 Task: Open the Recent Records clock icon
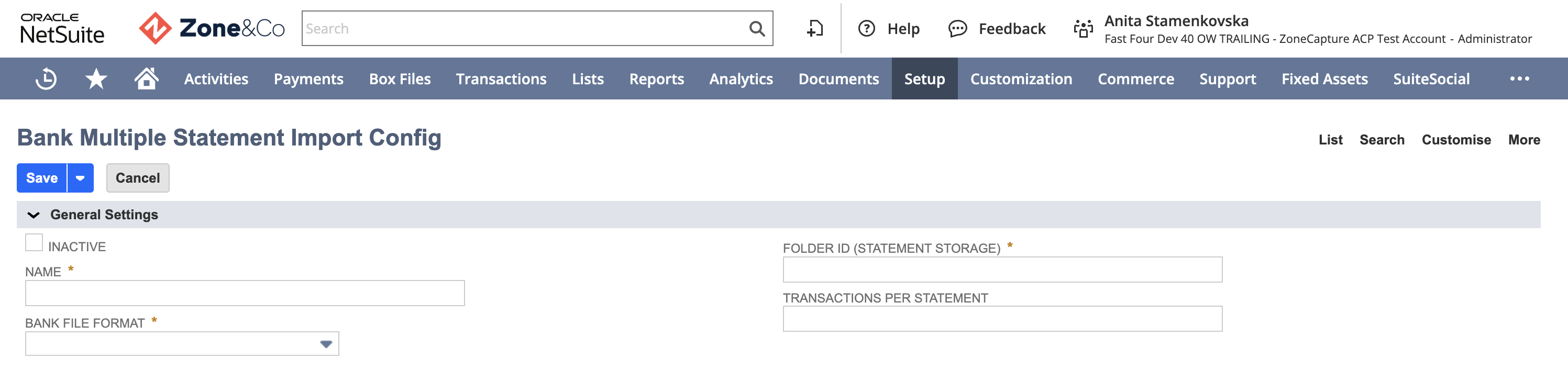click(46, 79)
